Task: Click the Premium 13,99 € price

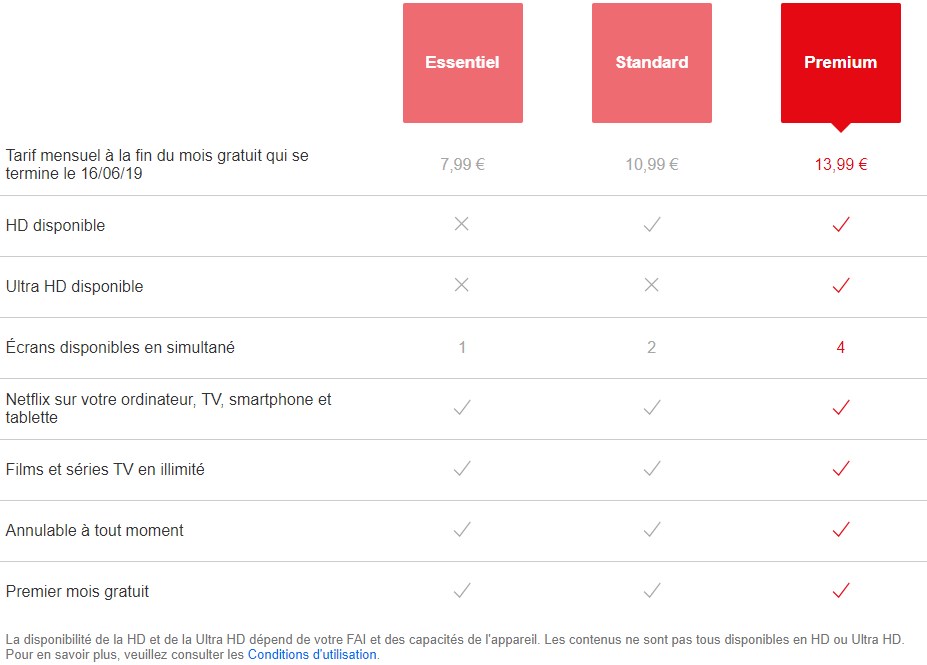Action: pos(841,165)
